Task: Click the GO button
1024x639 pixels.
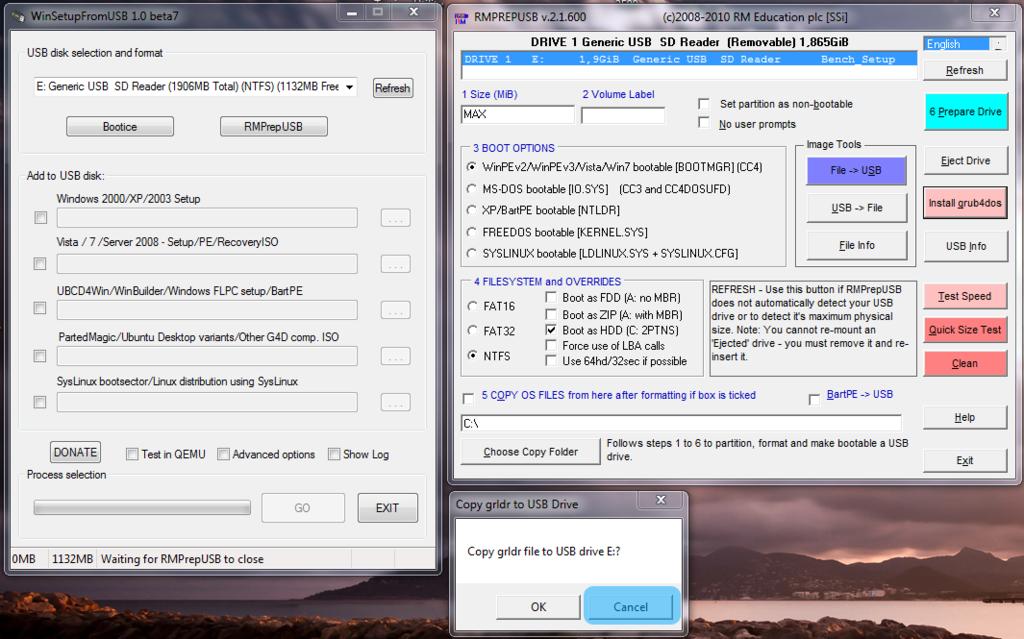Action: point(302,508)
